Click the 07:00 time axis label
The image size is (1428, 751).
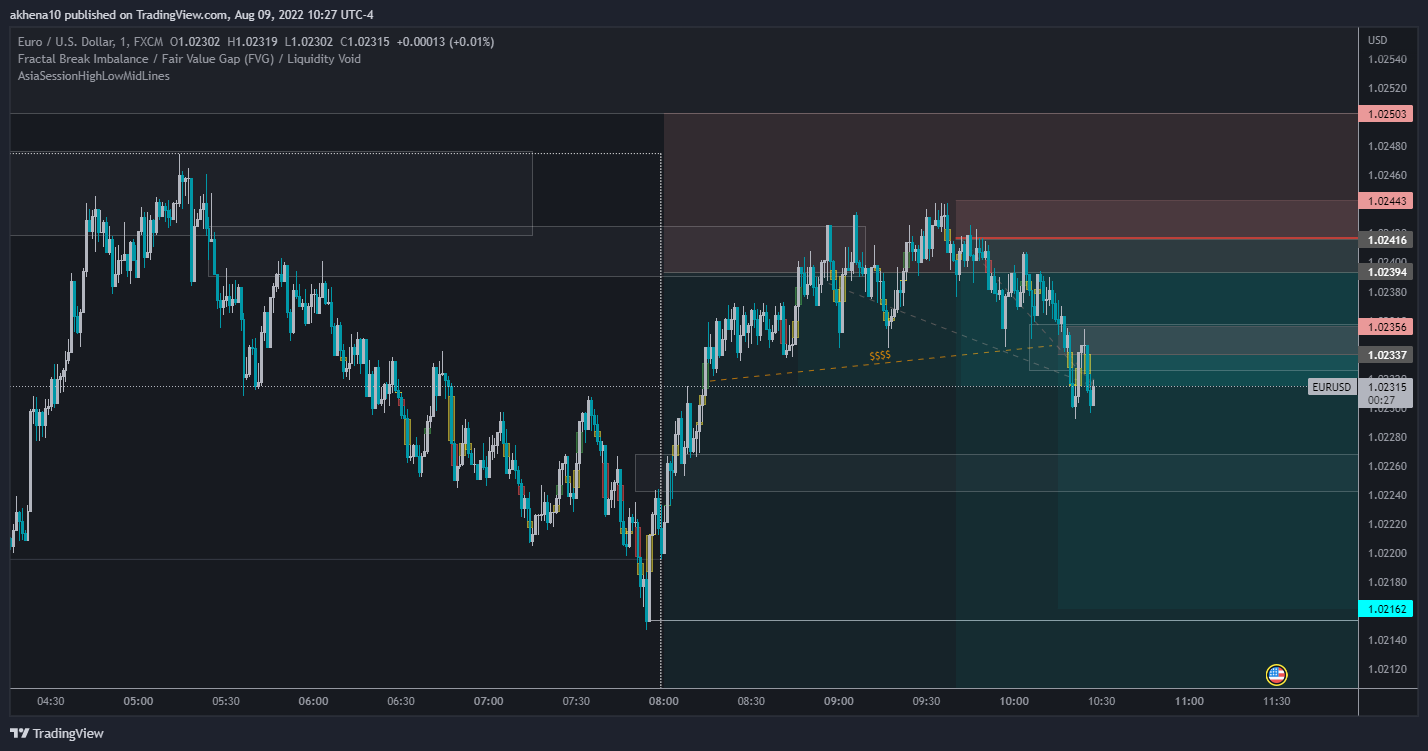click(488, 701)
